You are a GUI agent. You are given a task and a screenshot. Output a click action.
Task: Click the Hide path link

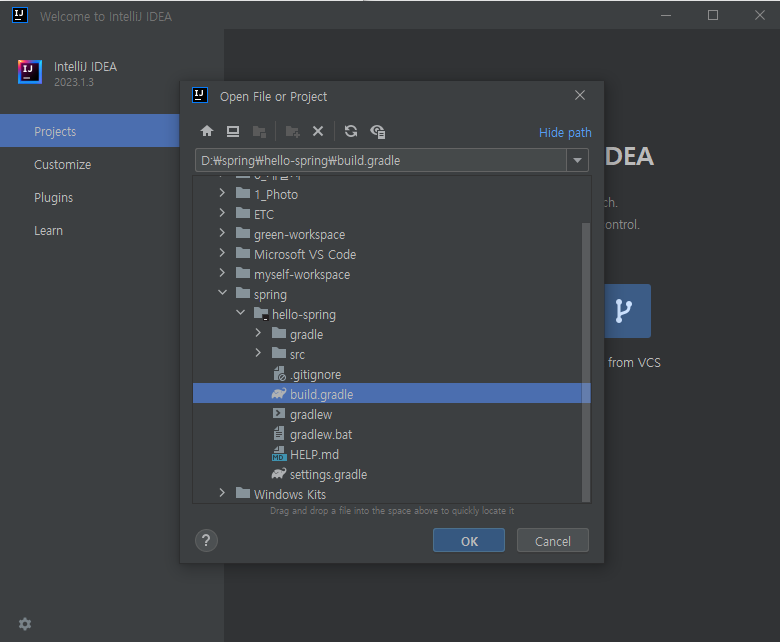[565, 133]
